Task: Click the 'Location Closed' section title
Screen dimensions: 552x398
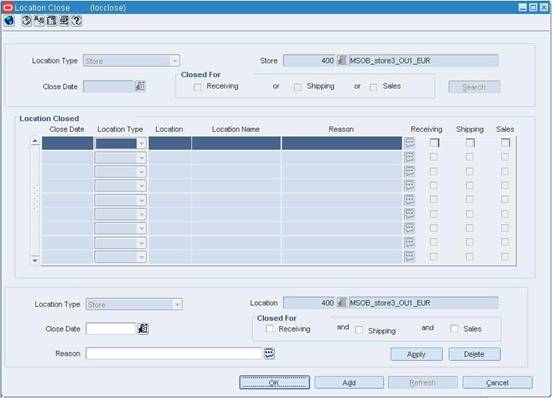Action: [x=49, y=119]
